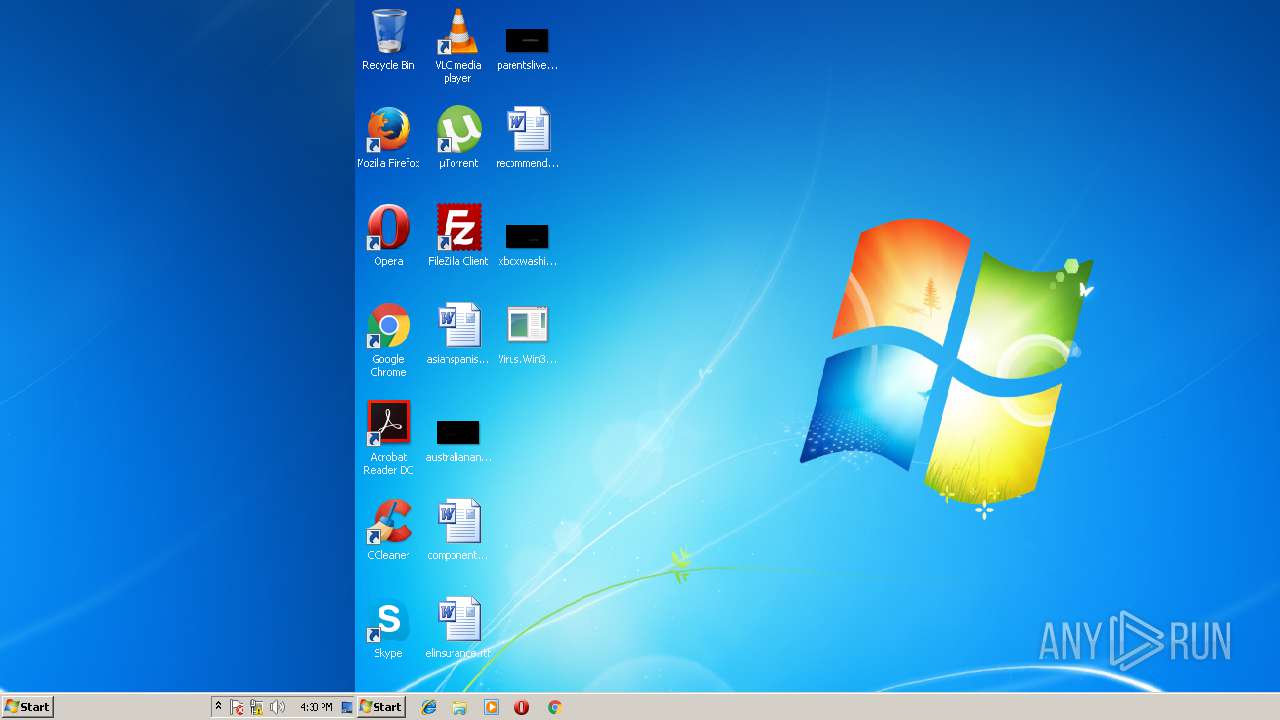Select the component Word document
The height and width of the screenshot is (720, 1280).
coord(458,530)
